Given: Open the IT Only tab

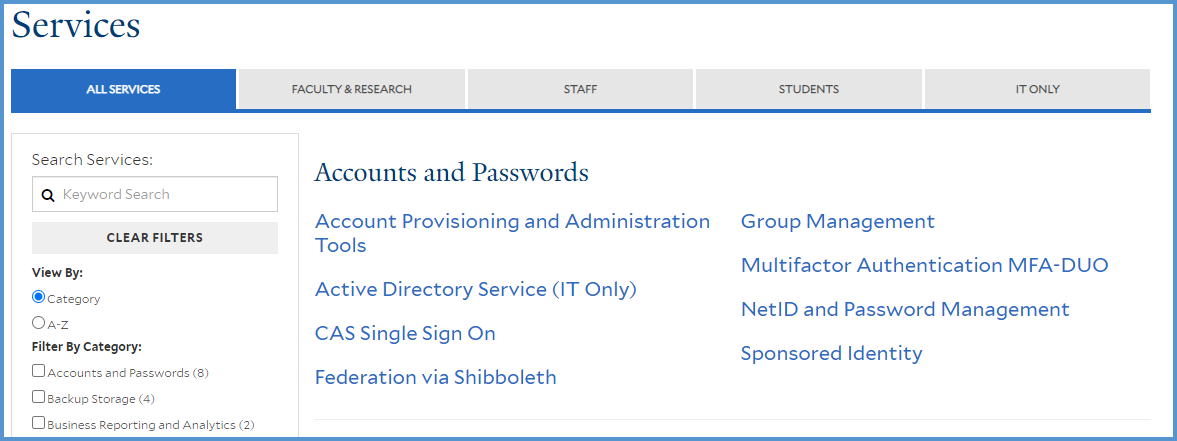Looking at the screenshot, I should pos(1037,89).
